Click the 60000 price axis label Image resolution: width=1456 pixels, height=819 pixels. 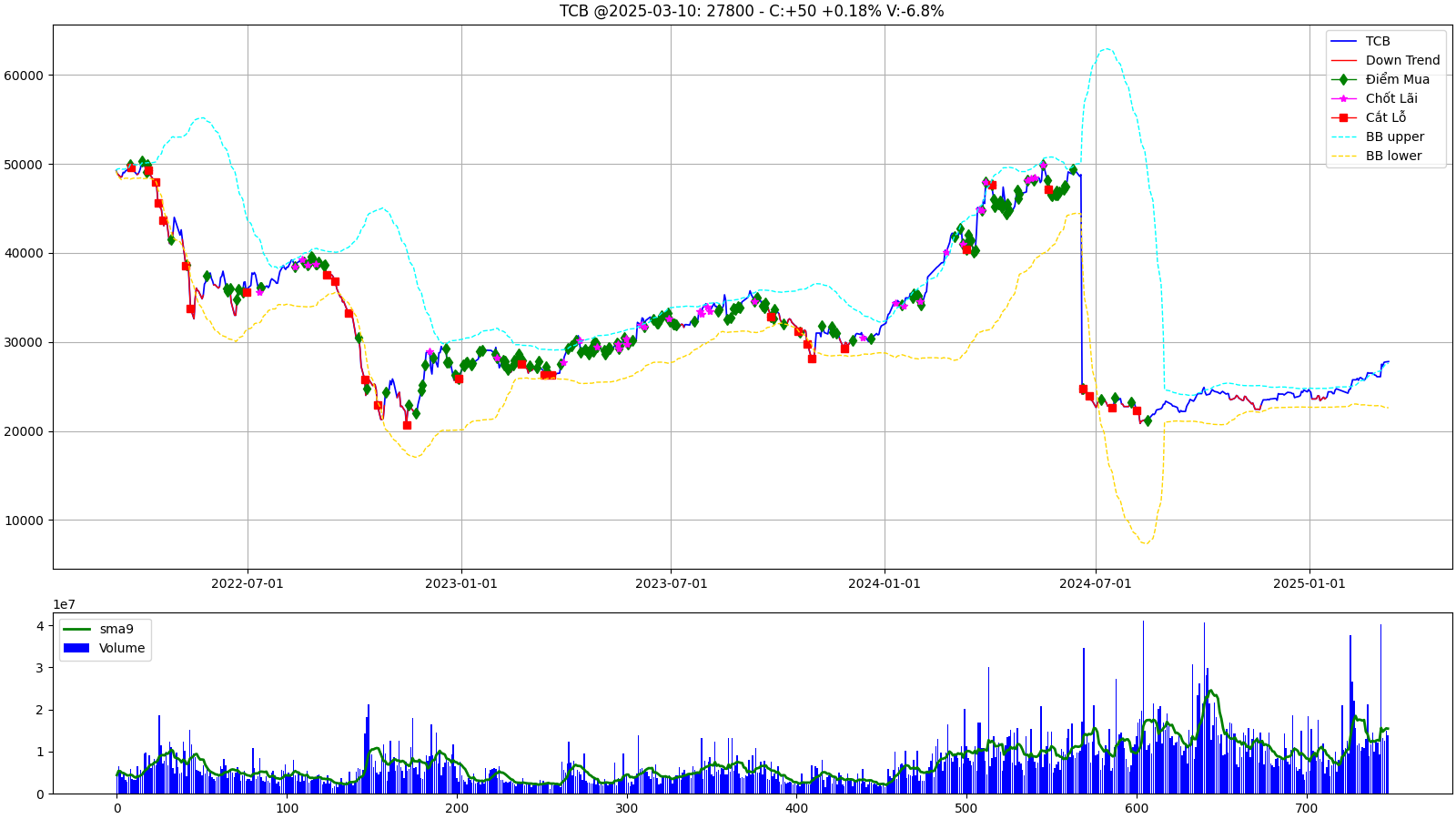click(24, 76)
